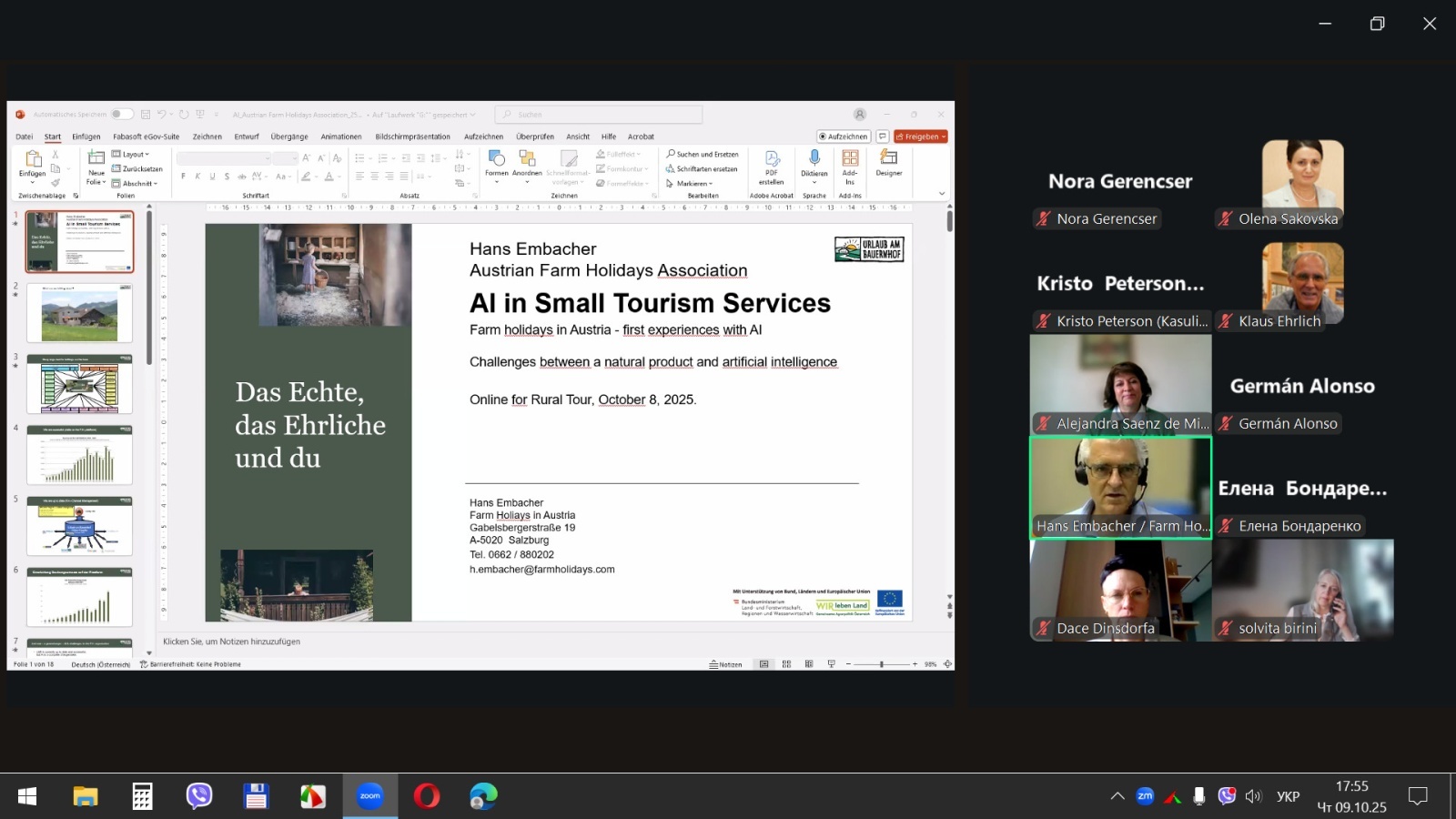This screenshot has height=819, width=1456.
Task: Click the Aufzeichnen button
Action: tap(844, 136)
